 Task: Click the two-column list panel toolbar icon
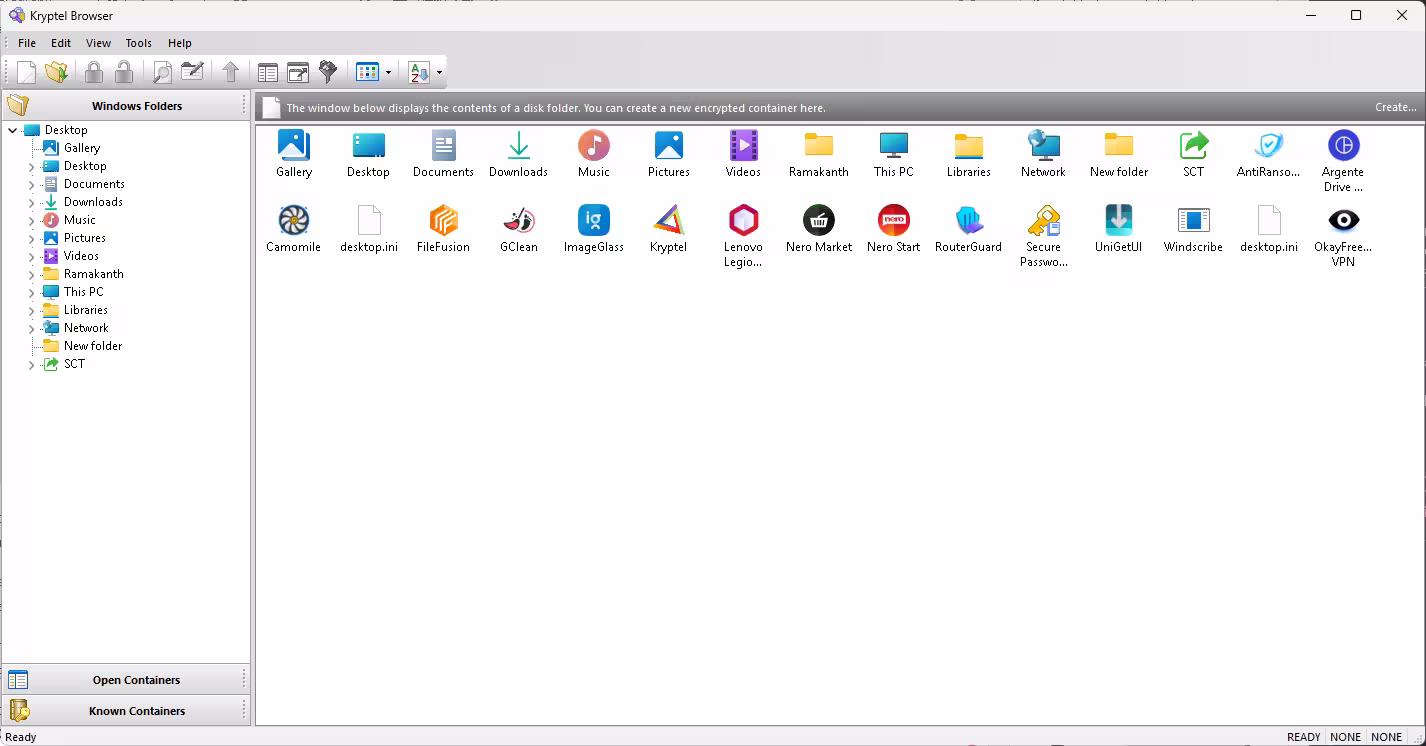[268, 72]
